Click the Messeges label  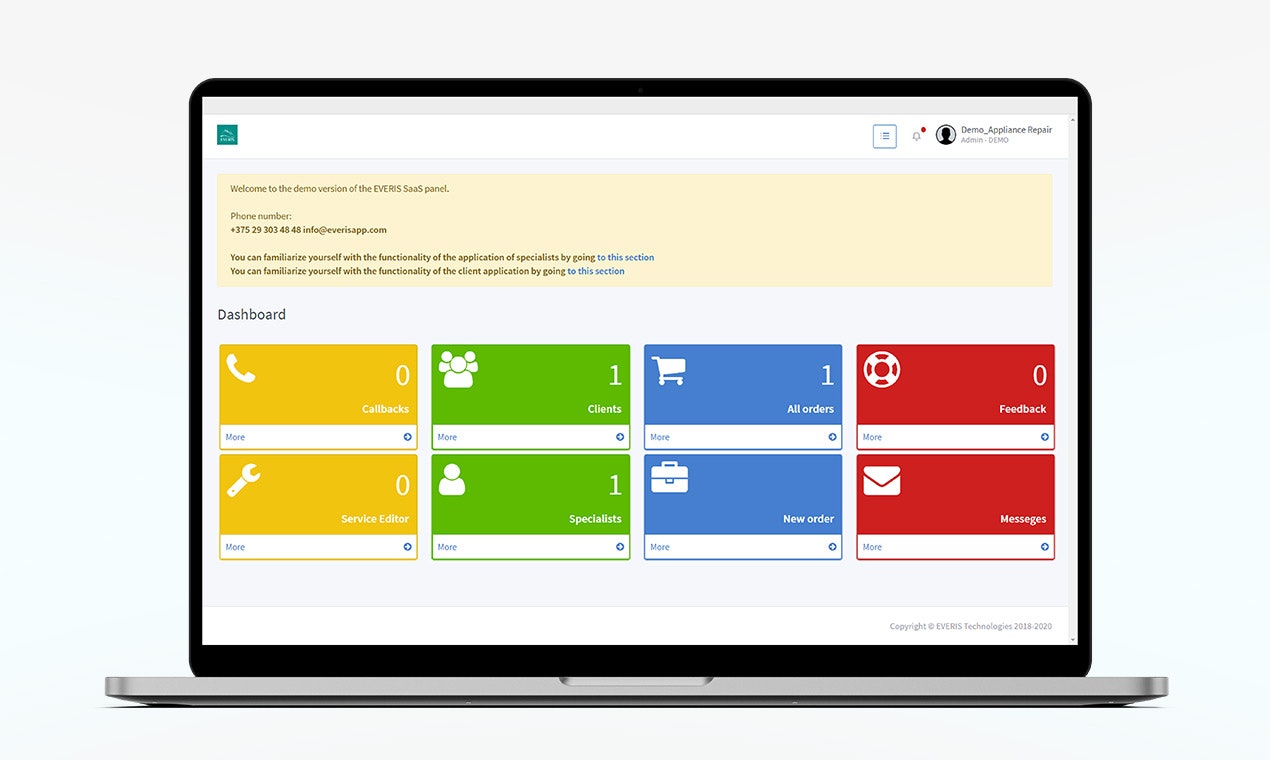tap(1023, 519)
